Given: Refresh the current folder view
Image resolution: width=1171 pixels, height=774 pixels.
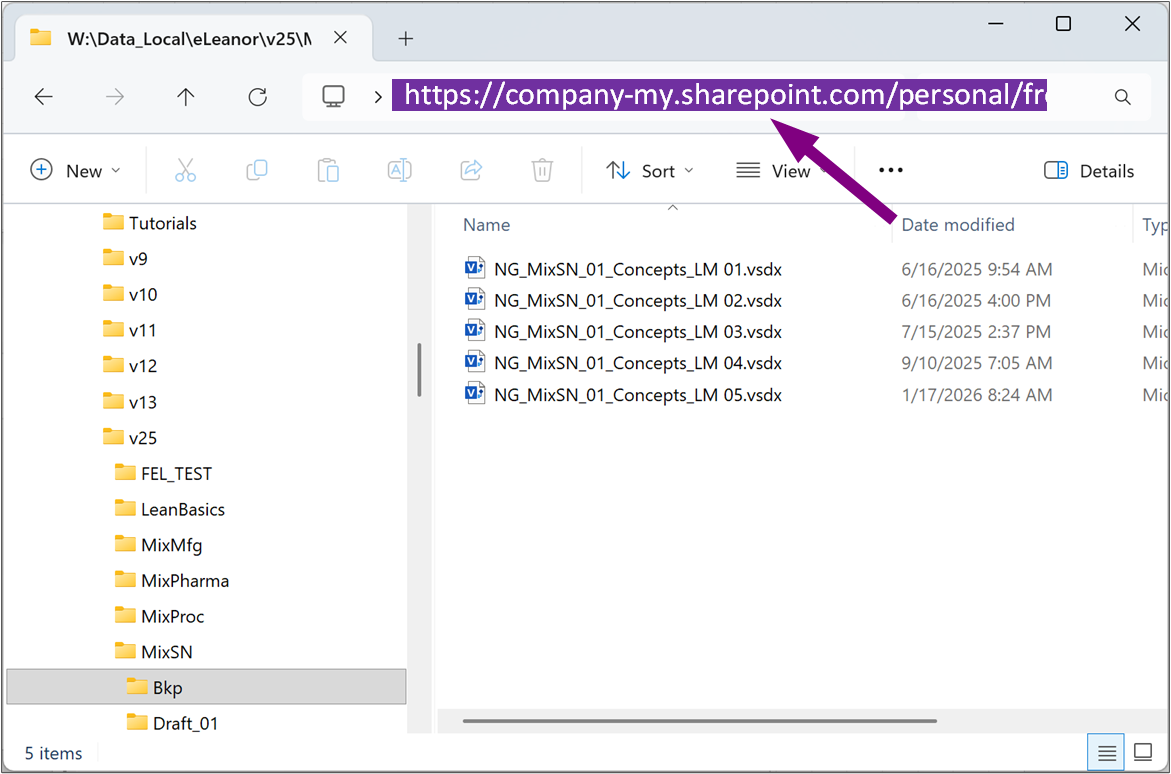Looking at the screenshot, I should [257, 97].
